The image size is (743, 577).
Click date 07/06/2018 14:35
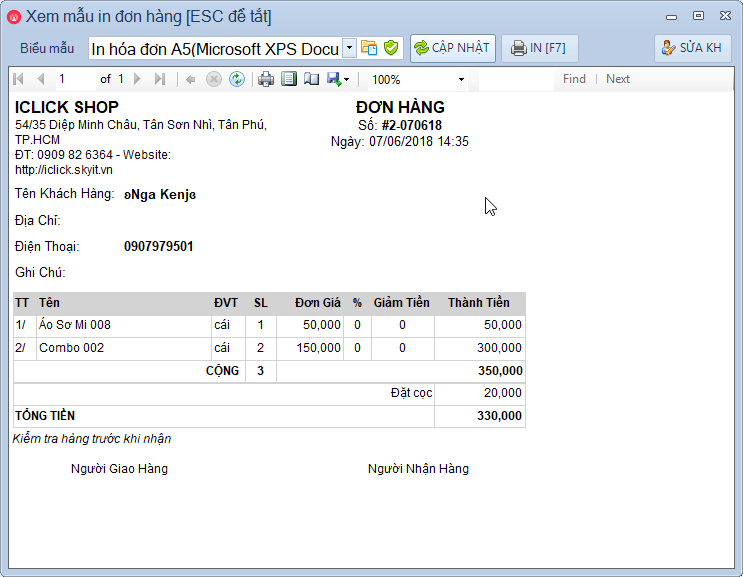click(x=419, y=142)
